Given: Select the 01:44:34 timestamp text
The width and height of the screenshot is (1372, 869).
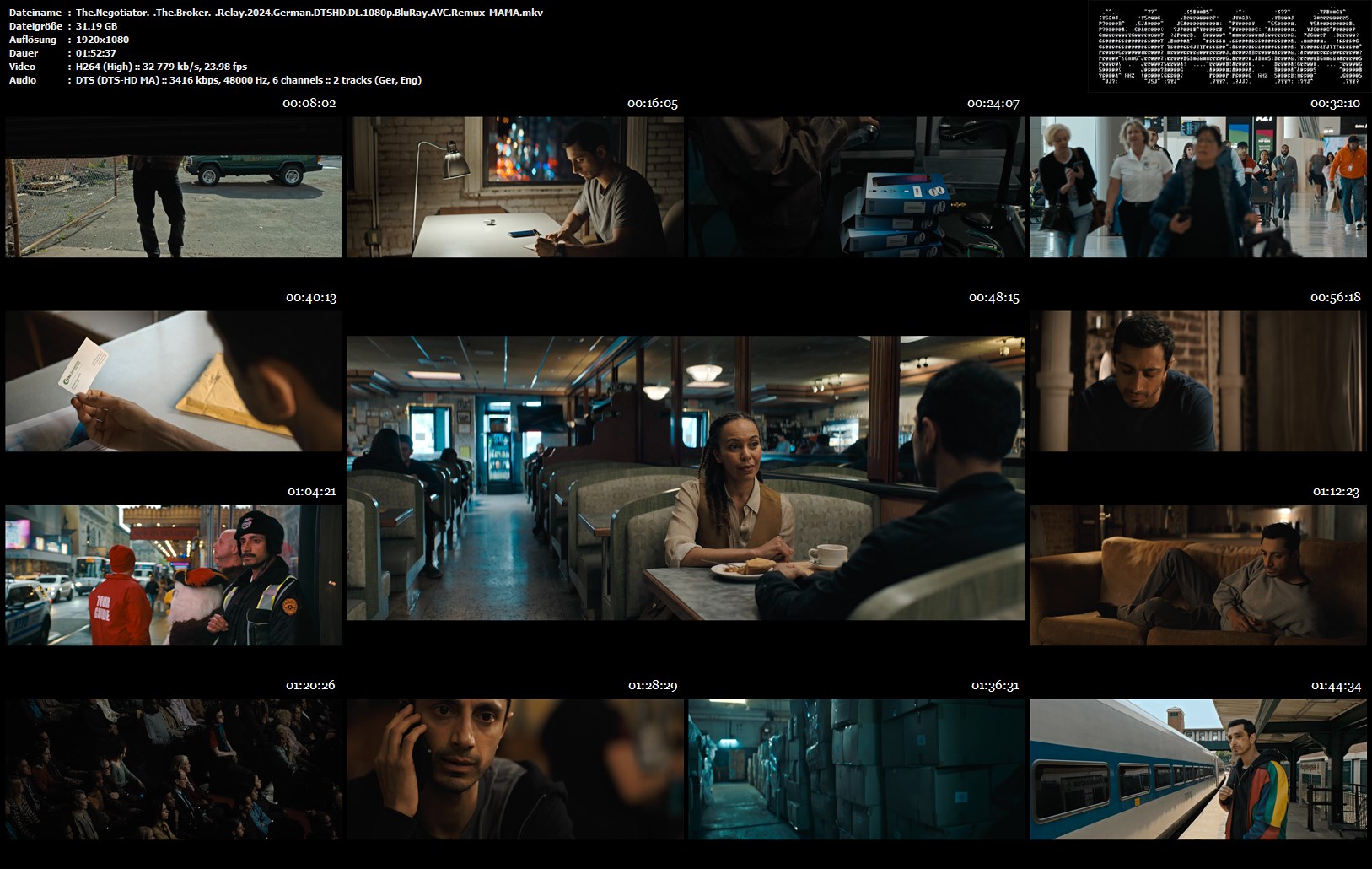Looking at the screenshot, I should (1336, 686).
